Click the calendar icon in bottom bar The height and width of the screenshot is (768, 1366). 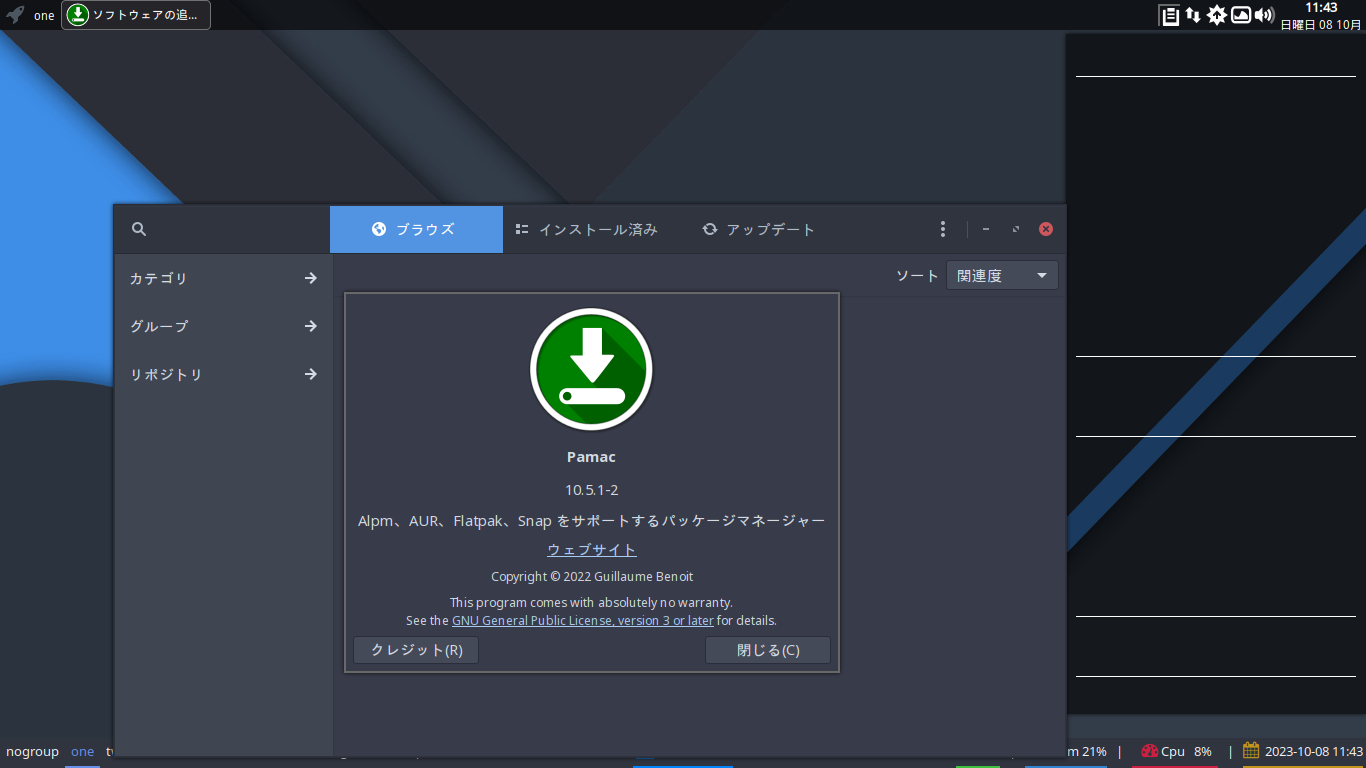click(x=1251, y=750)
